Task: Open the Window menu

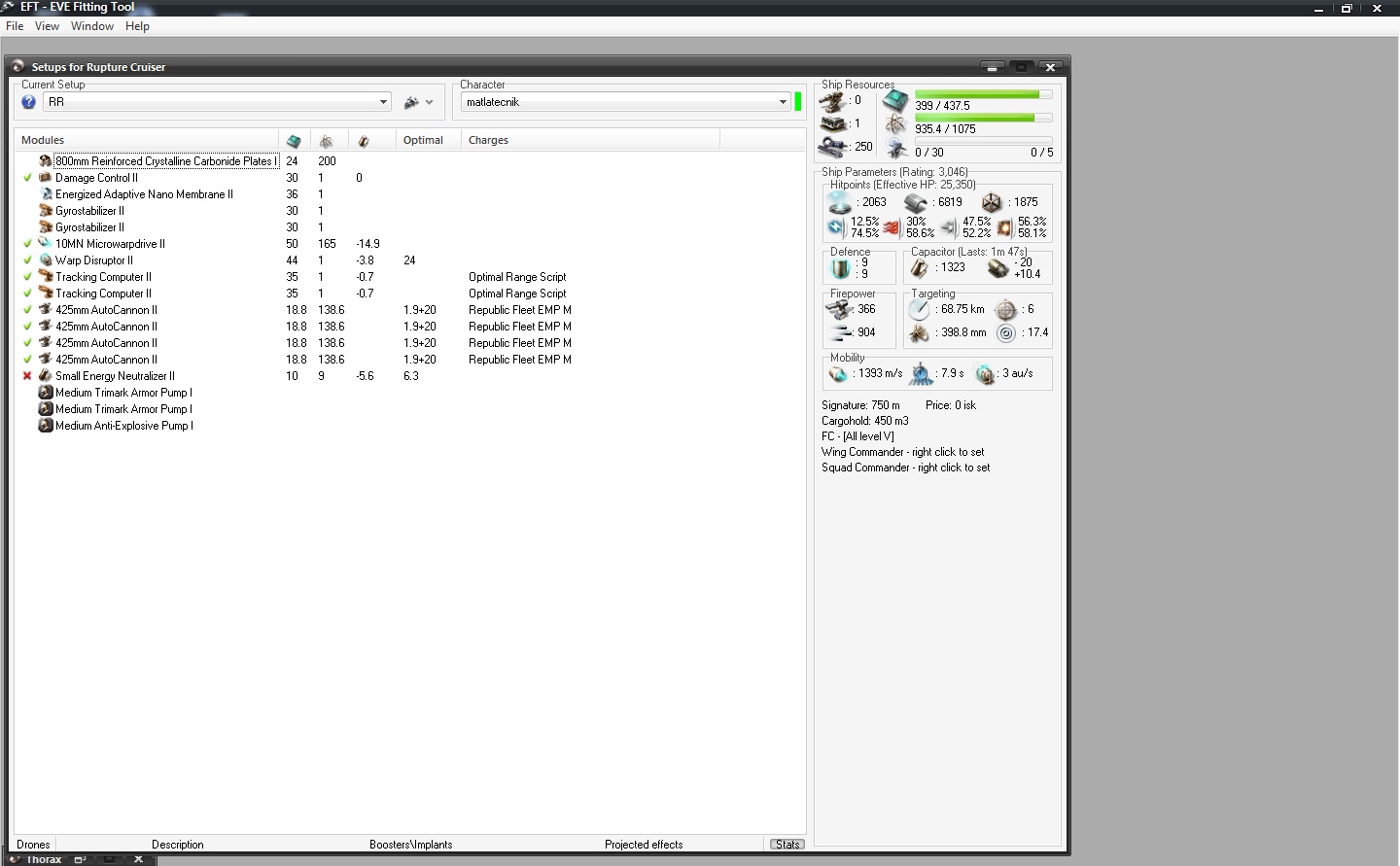Action: pyautogui.click(x=92, y=26)
